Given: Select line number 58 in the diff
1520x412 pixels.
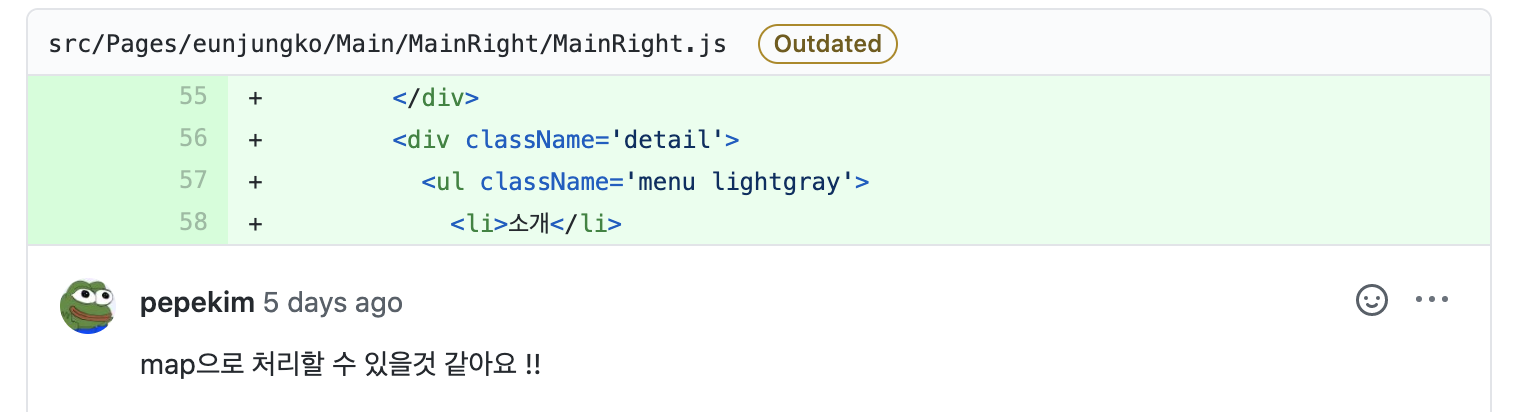Looking at the screenshot, I should [192, 222].
